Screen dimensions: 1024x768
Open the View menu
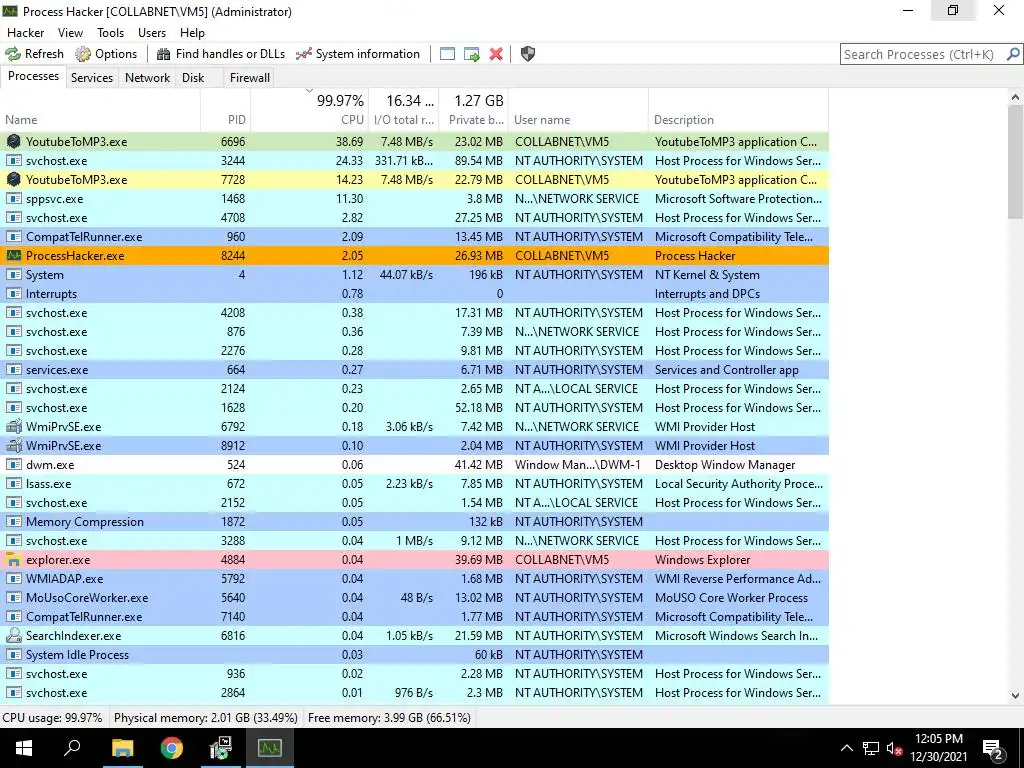click(x=70, y=33)
